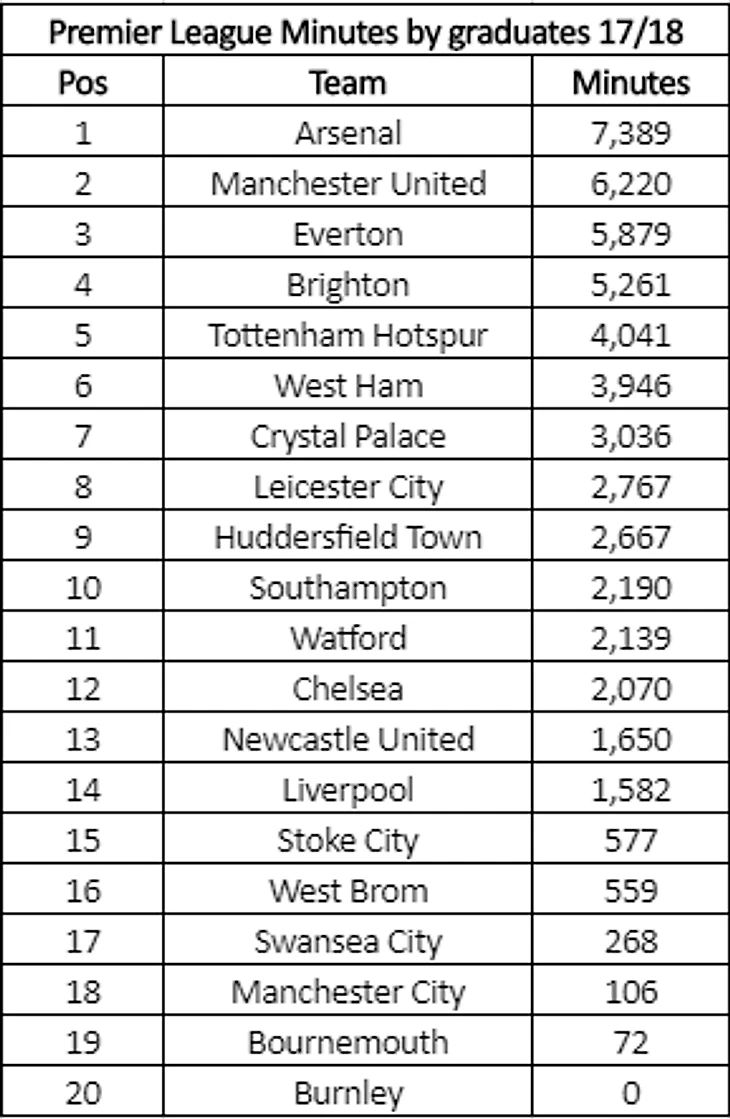This screenshot has width=730, height=1119.
Task: Select the Manchester City cell
Action: coord(348,992)
